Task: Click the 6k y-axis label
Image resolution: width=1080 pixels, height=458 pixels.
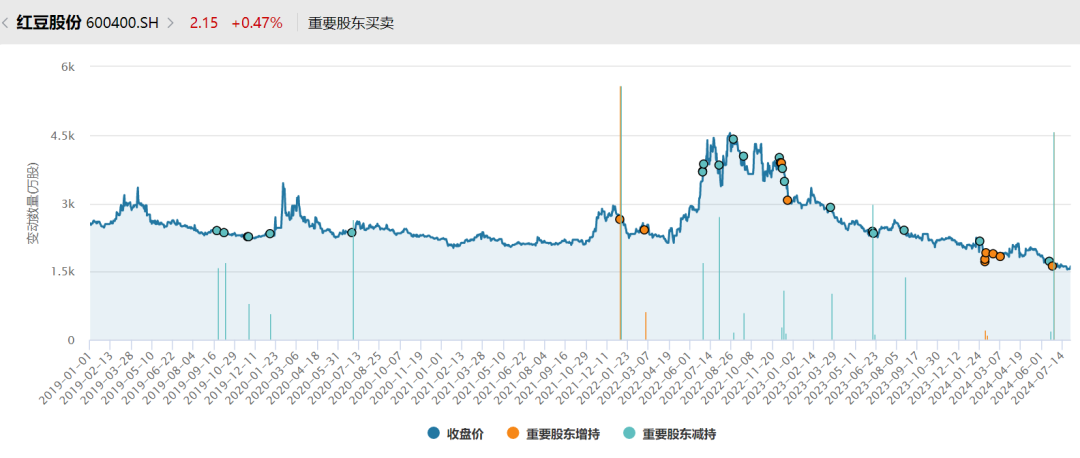Action: (69, 67)
